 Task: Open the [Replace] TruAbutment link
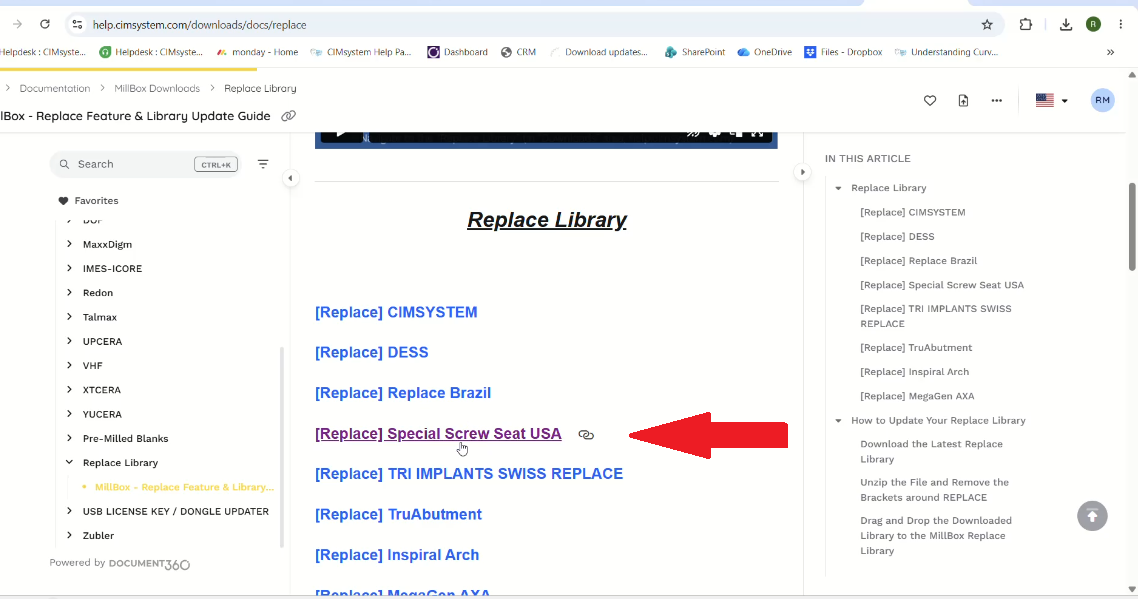[398, 514]
